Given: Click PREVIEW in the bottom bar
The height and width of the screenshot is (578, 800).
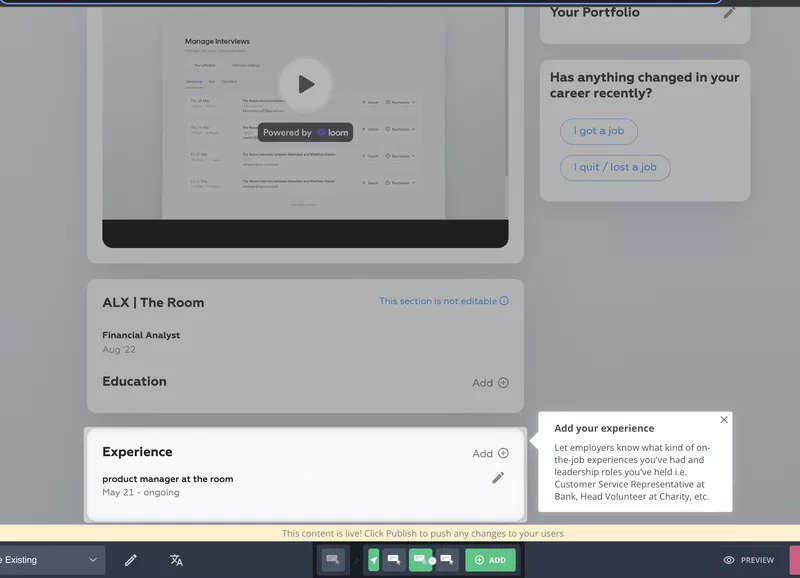Looking at the screenshot, I should (757, 561).
